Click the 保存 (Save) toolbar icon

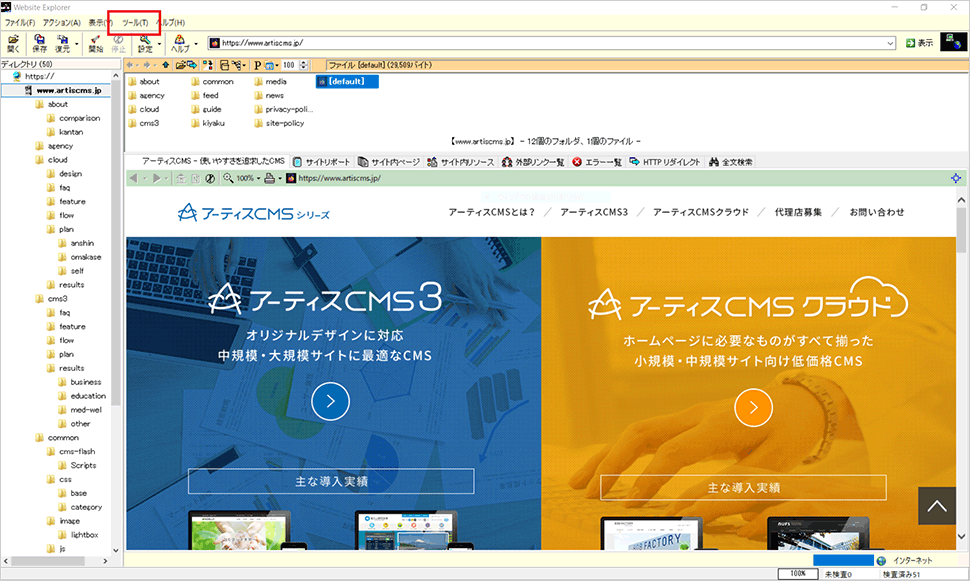pyautogui.click(x=39, y=43)
